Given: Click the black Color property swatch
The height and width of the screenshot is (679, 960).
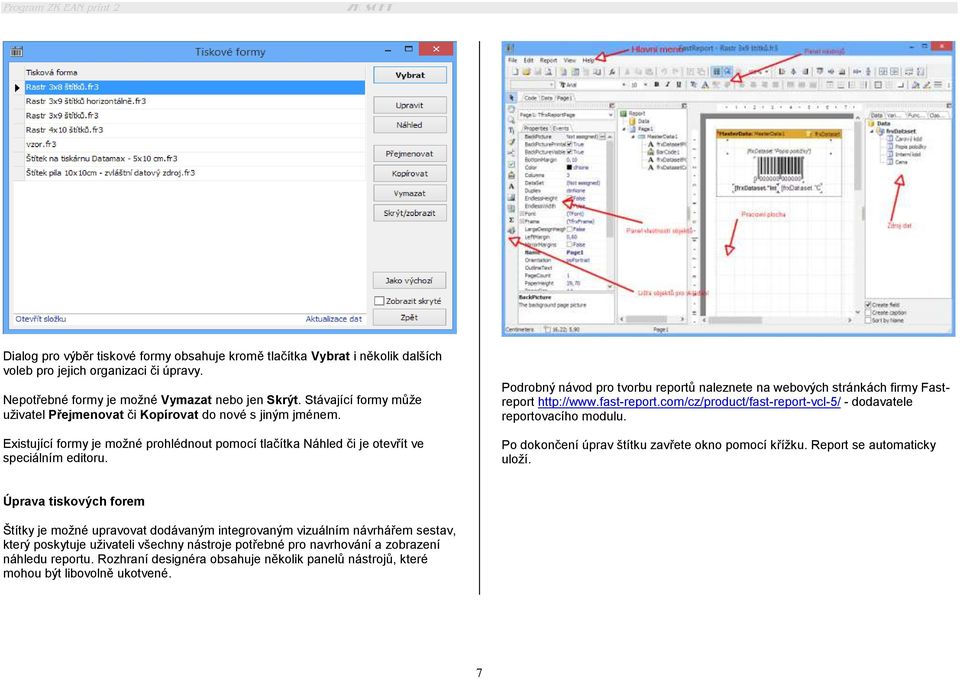Looking at the screenshot, I should click(569, 167).
